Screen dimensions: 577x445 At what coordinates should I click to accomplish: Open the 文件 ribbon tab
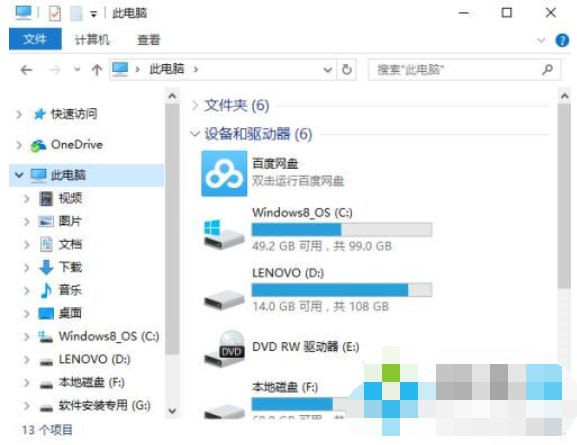pyautogui.click(x=35, y=39)
